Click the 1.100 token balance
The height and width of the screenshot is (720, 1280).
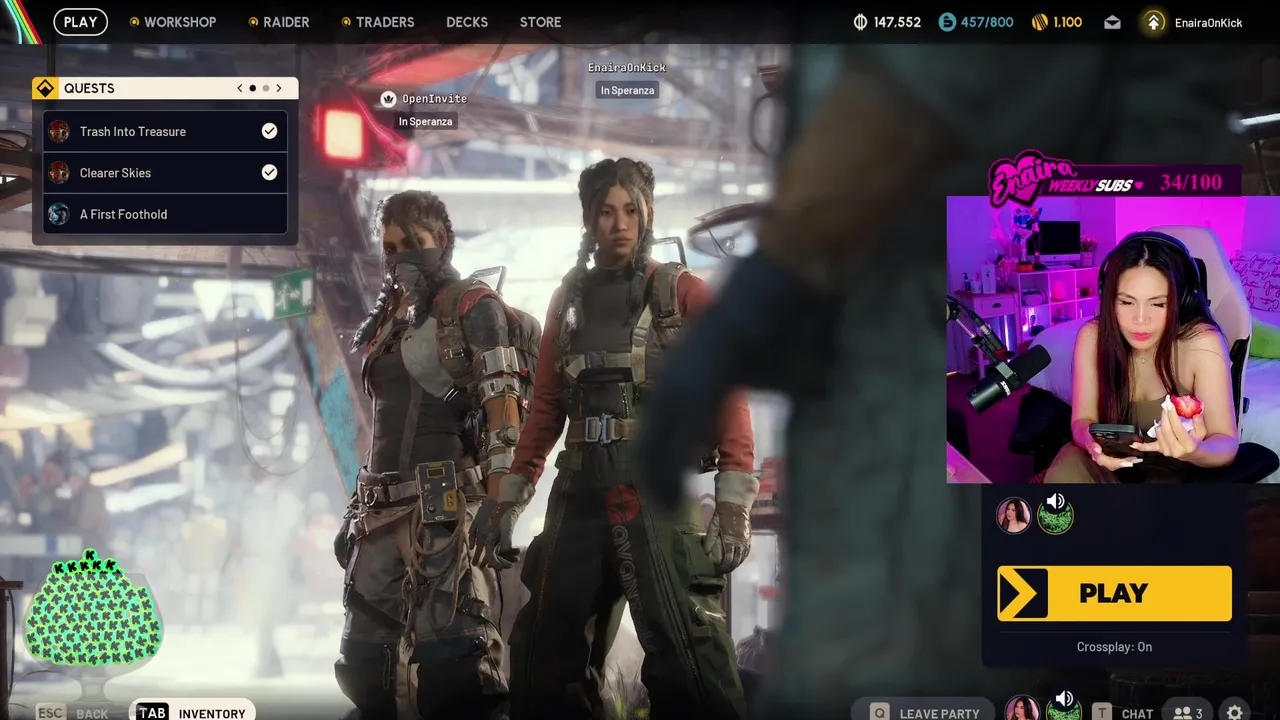point(1068,22)
